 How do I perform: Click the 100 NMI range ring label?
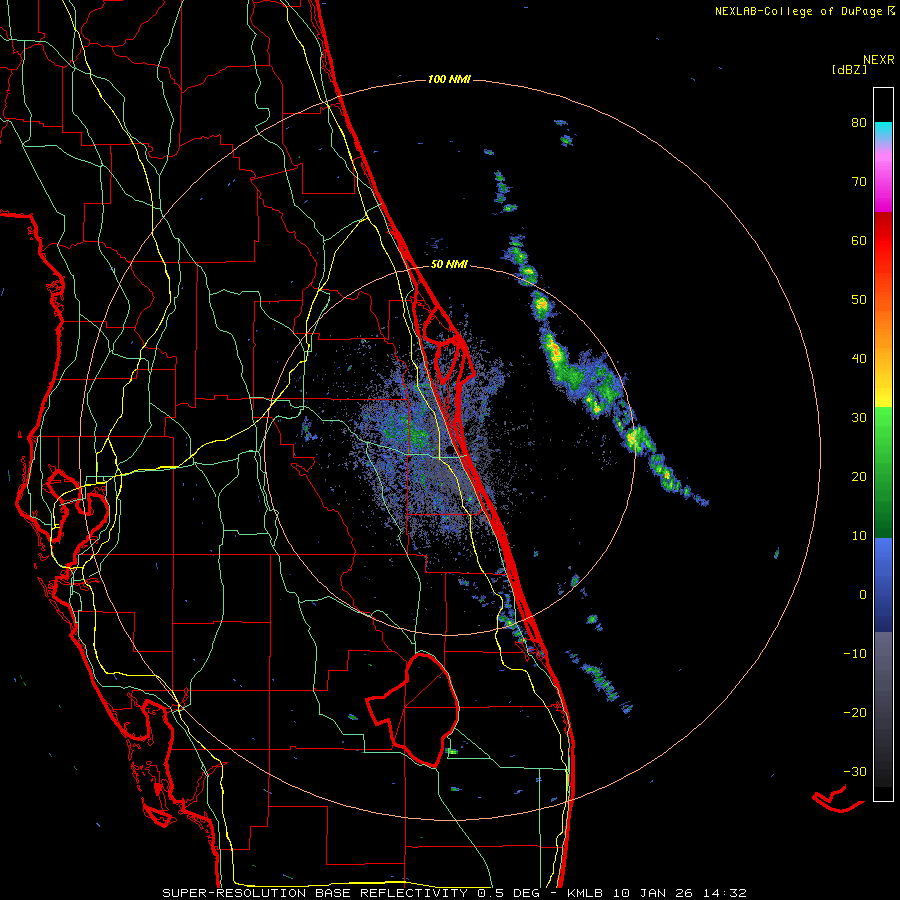(449, 79)
